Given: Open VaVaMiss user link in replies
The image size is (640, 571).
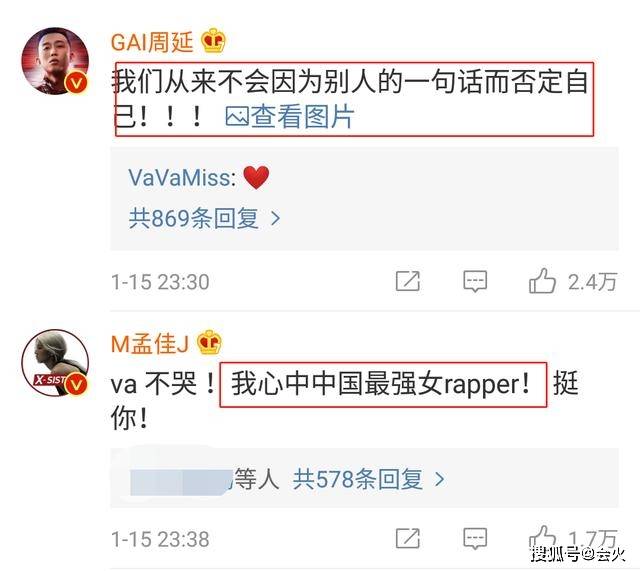Looking at the screenshot, I should pyautogui.click(x=179, y=178).
